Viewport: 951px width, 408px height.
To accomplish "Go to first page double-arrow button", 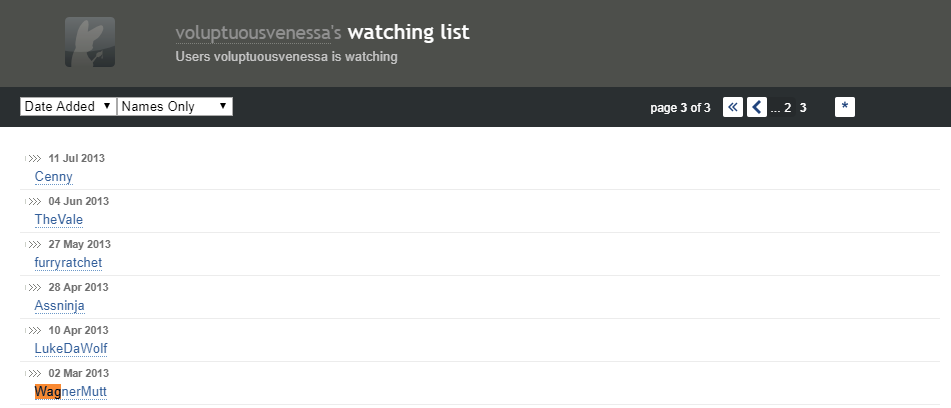I will [x=733, y=107].
